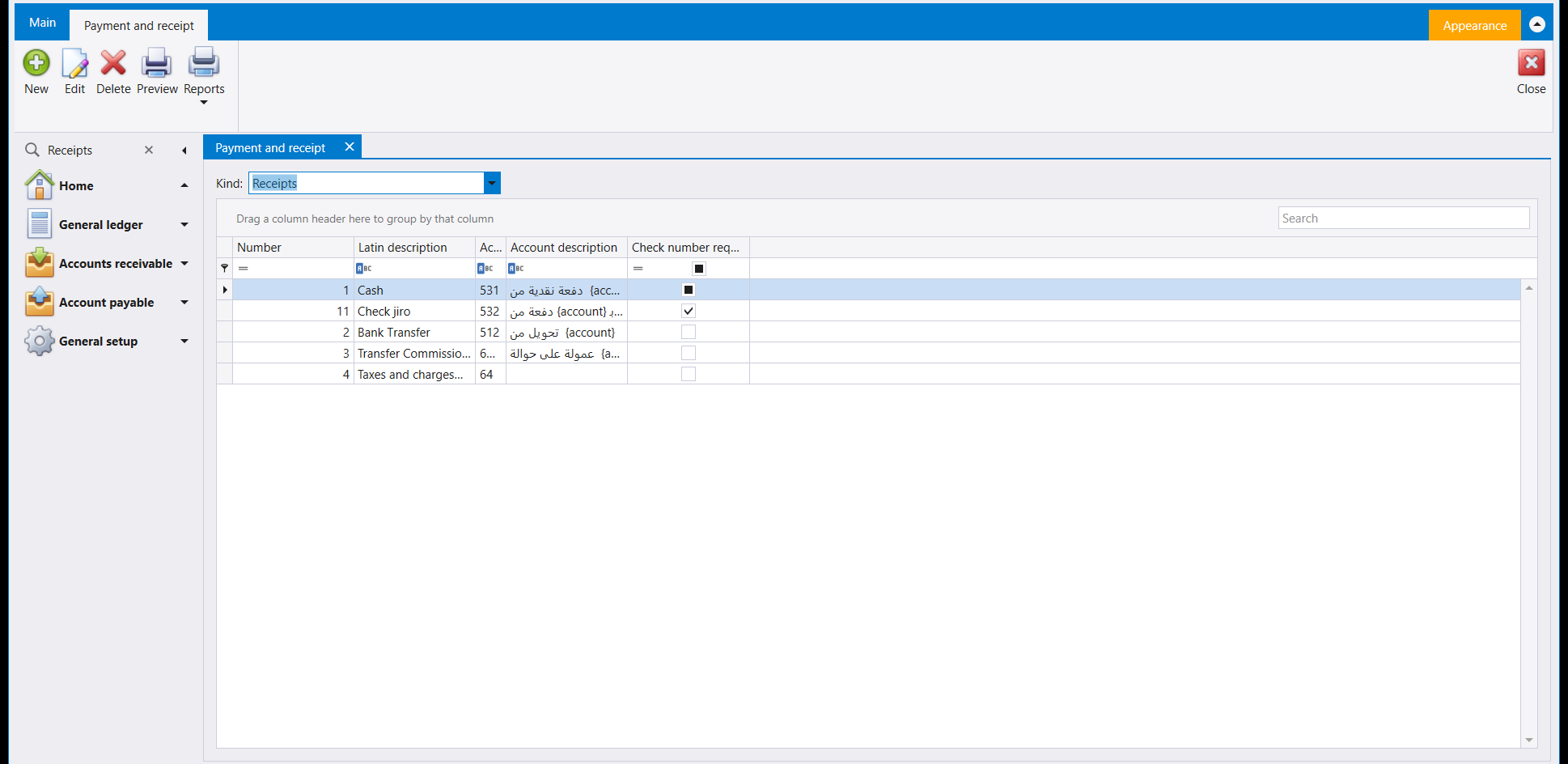The height and width of the screenshot is (764, 1568).
Task: Collapse the ribbon with the round arrow
Action: point(1537,24)
